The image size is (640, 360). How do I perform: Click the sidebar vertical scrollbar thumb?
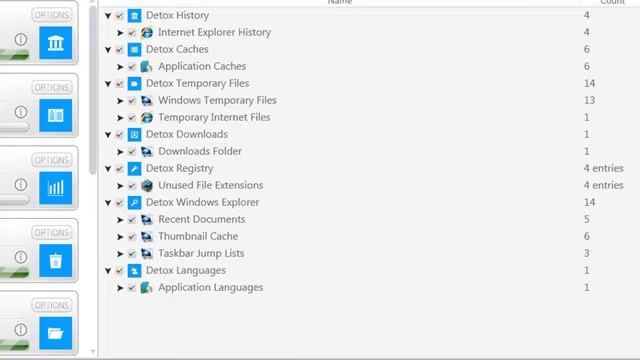(x=93, y=90)
